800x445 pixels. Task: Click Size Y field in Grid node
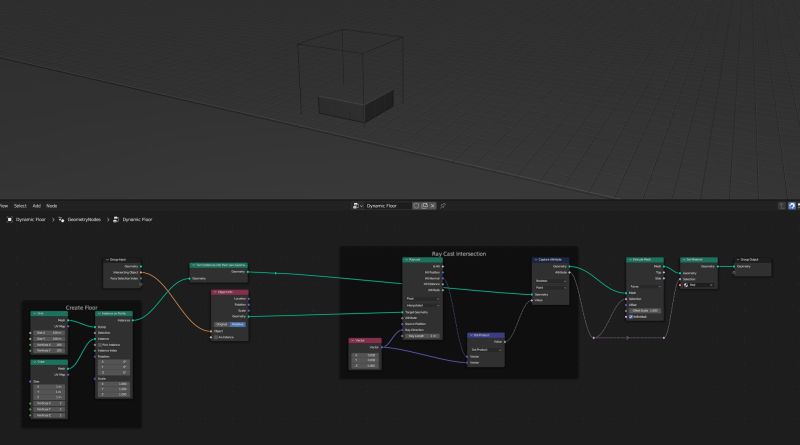click(49, 339)
